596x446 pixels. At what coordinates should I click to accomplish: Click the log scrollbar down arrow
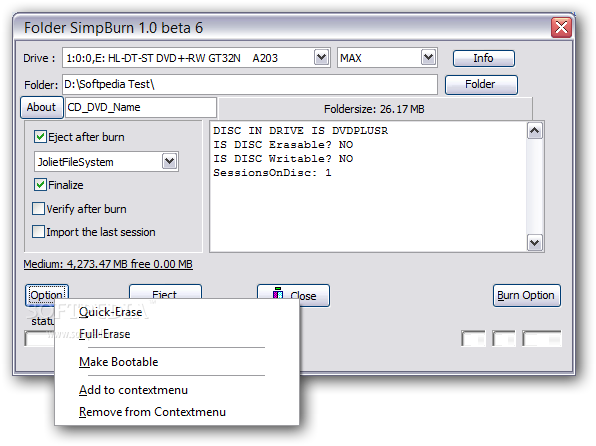coord(535,243)
